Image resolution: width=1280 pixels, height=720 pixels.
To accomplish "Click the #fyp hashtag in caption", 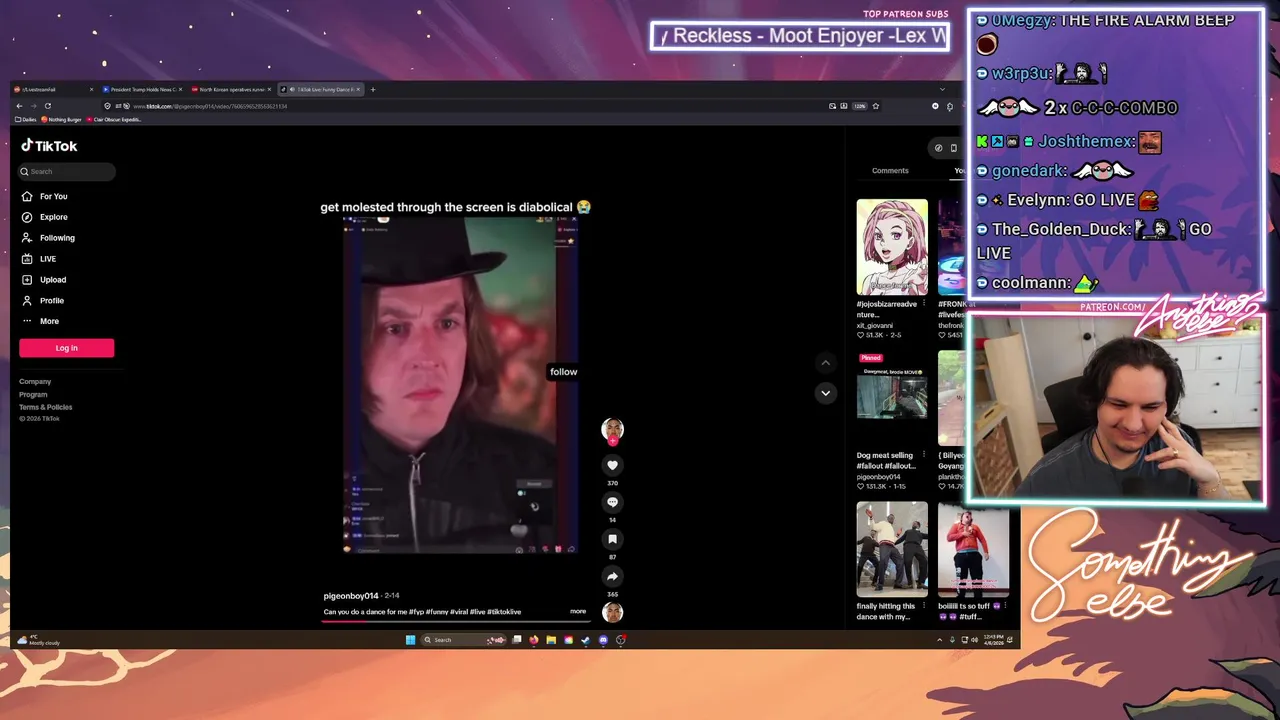I will (x=416, y=611).
